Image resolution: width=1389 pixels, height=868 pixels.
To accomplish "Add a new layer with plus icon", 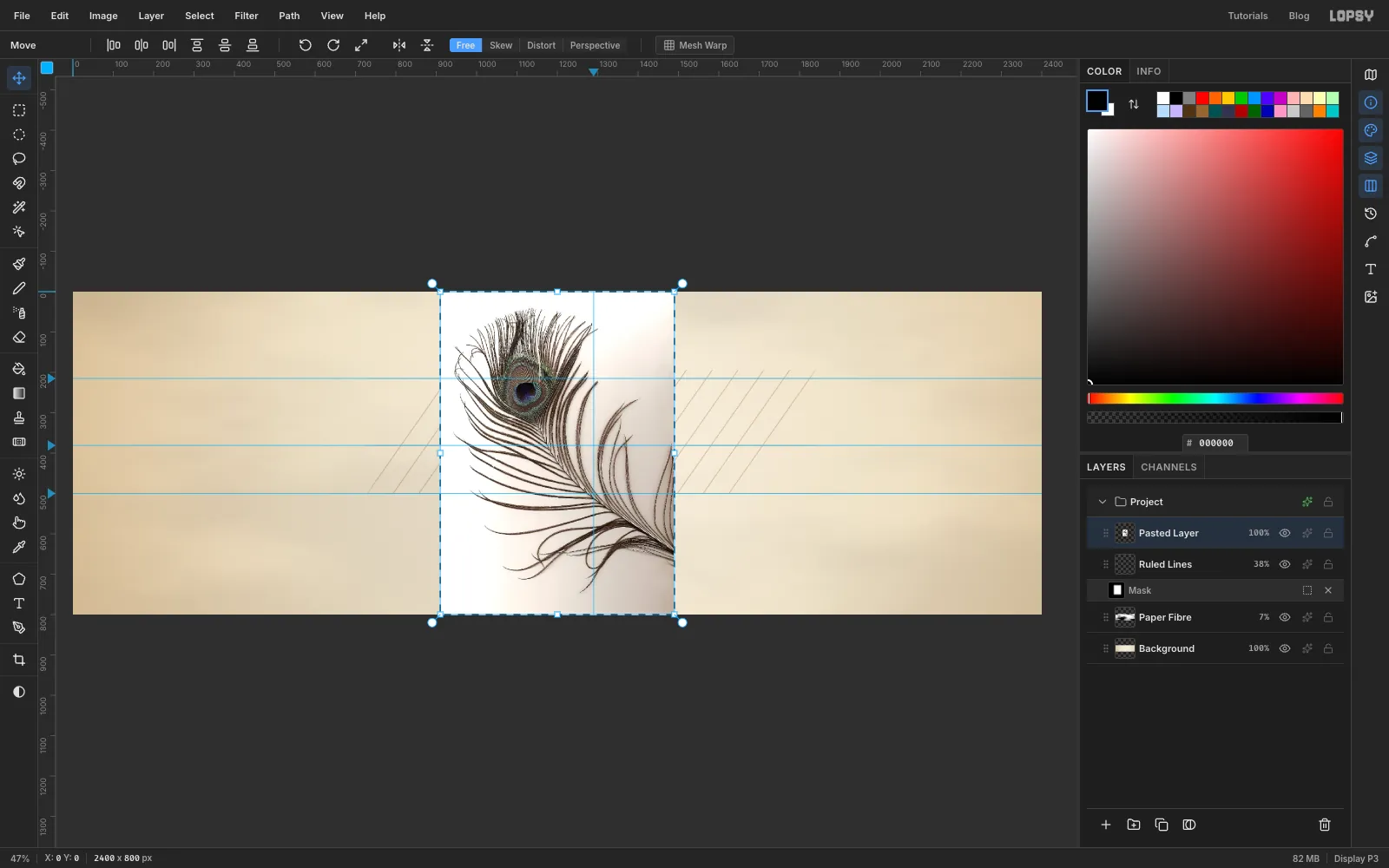I will pos(1106,825).
